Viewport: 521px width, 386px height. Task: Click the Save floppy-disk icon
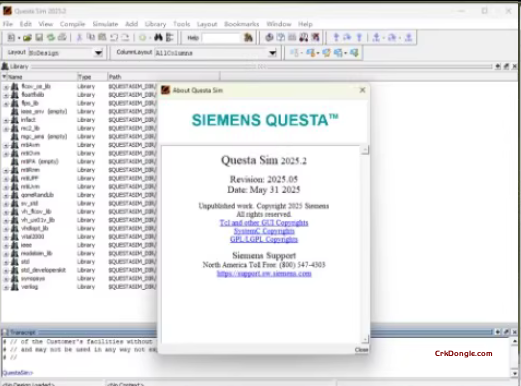click(x=39, y=37)
